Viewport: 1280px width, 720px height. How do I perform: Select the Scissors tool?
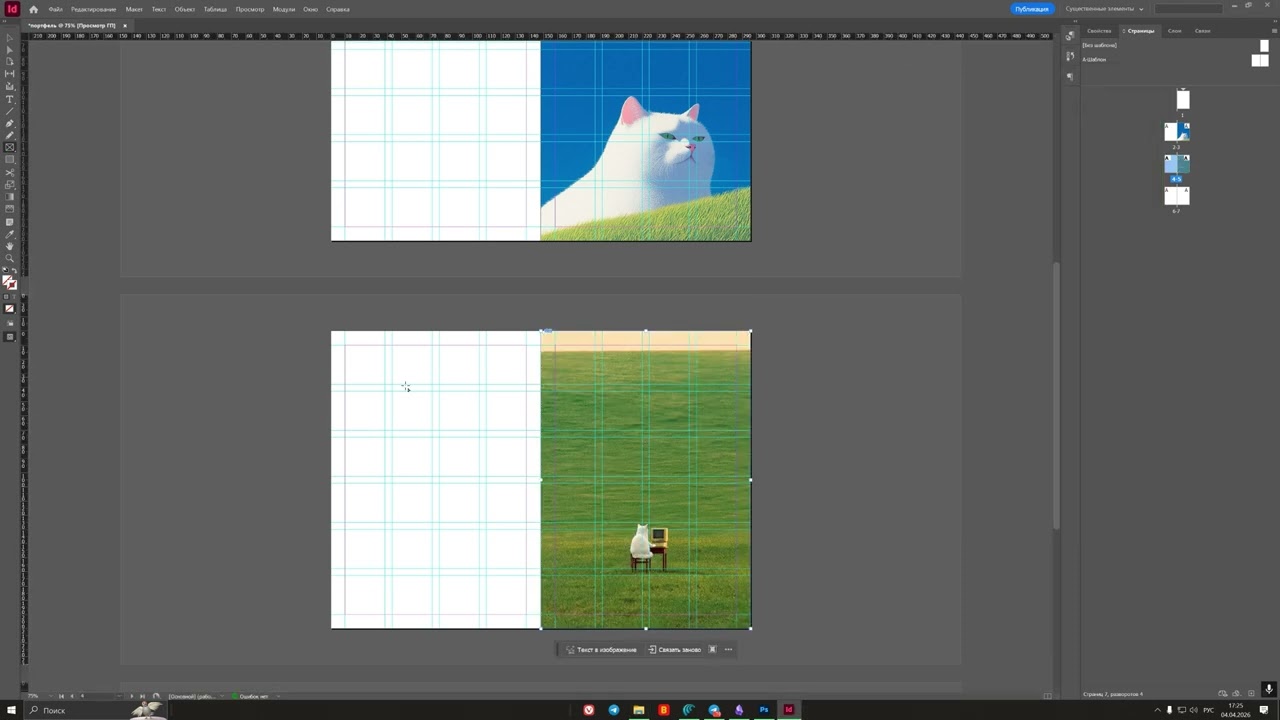click(x=10, y=172)
